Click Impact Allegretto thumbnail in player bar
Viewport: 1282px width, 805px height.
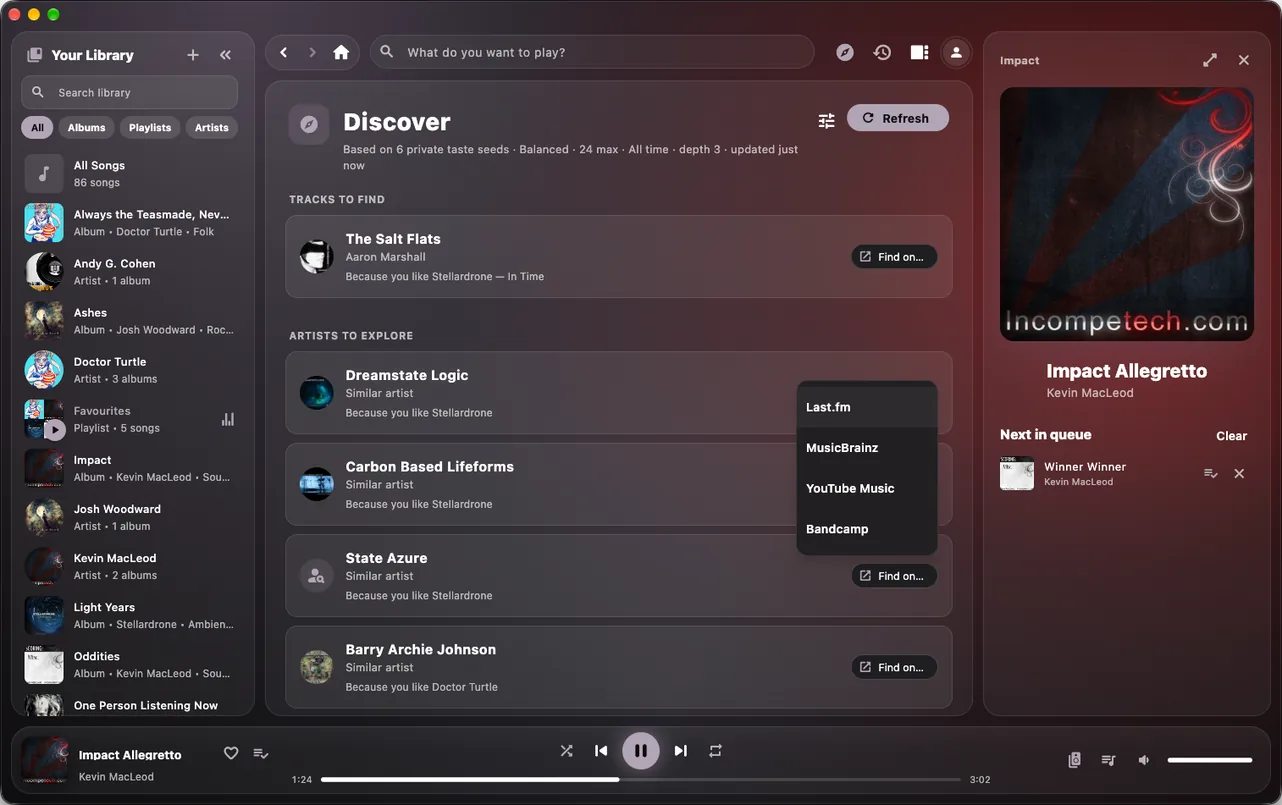click(45, 761)
